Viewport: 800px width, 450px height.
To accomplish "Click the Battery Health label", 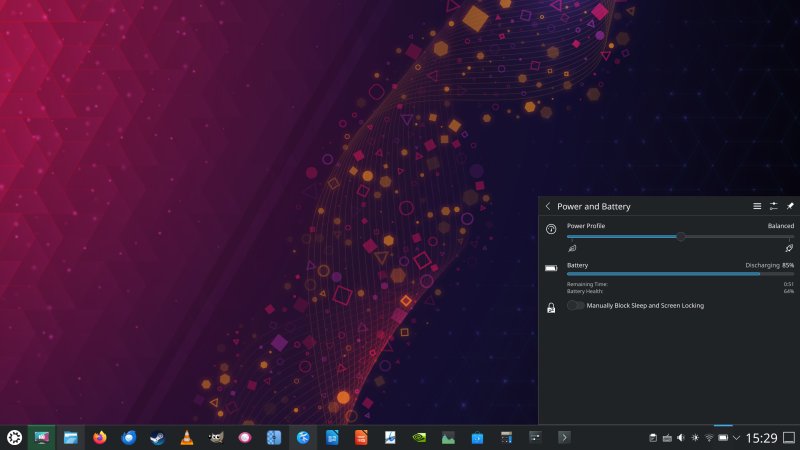I will tap(585, 291).
